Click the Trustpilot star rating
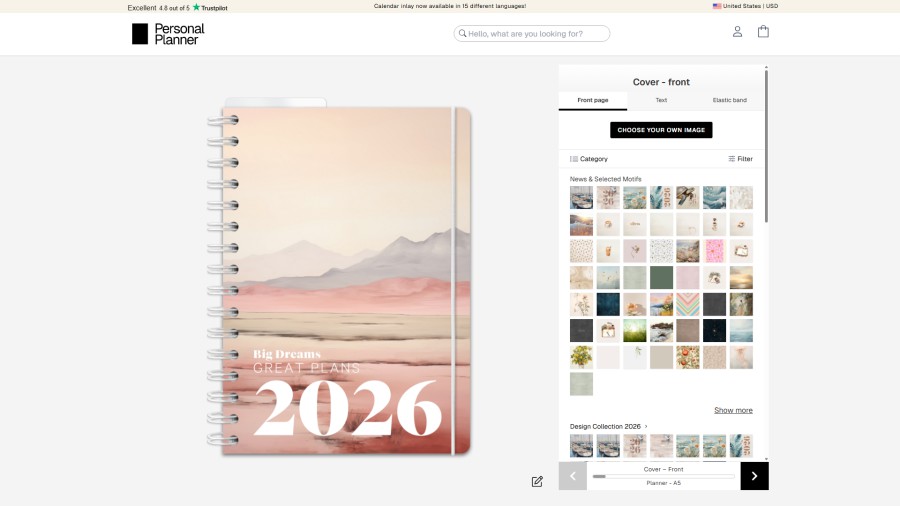Viewport: 900px width, 506px height. [x=209, y=7]
